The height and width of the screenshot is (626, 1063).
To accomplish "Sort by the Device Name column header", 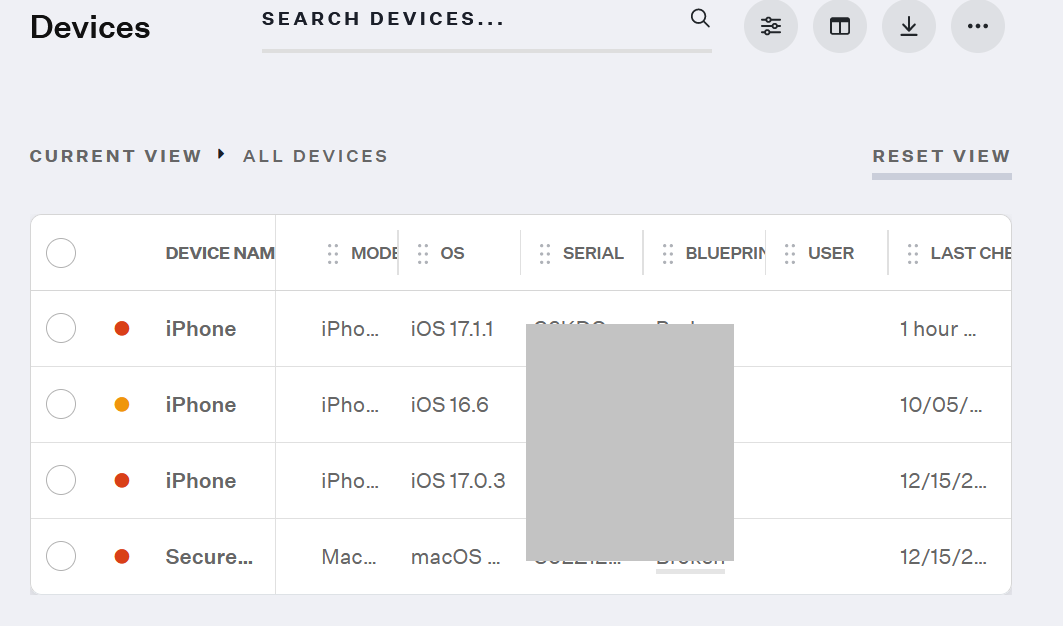I will click(x=220, y=254).
